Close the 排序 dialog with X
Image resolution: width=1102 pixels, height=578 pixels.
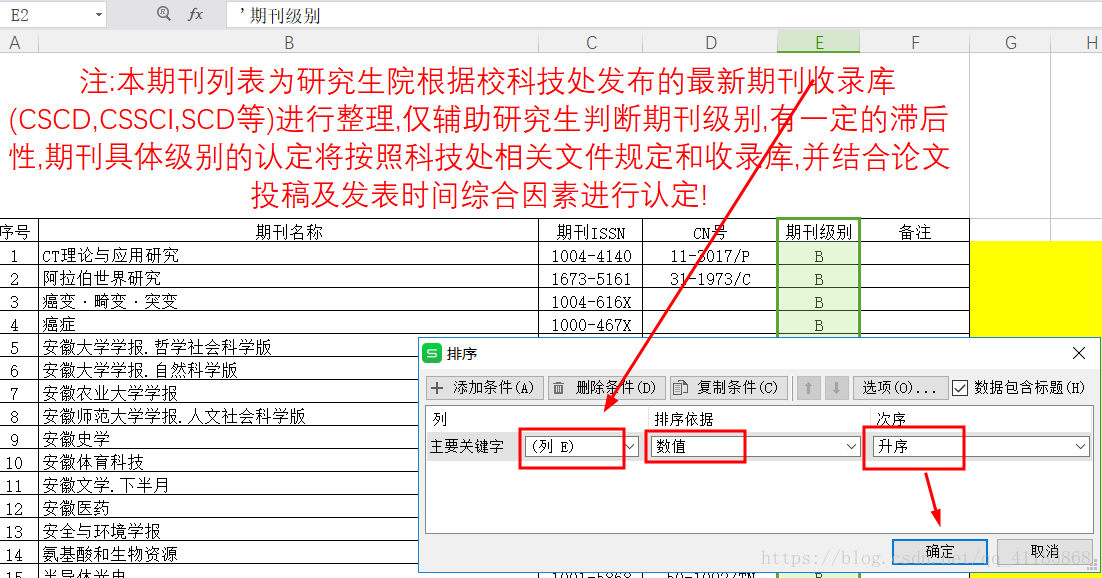point(1079,353)
